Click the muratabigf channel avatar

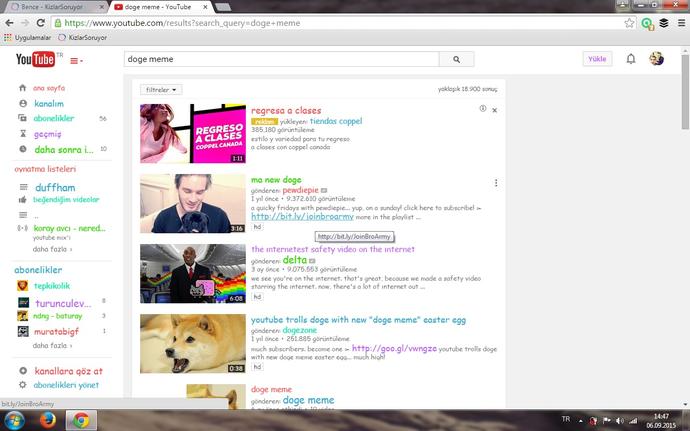pyautogui.click(x=23, y=331)
